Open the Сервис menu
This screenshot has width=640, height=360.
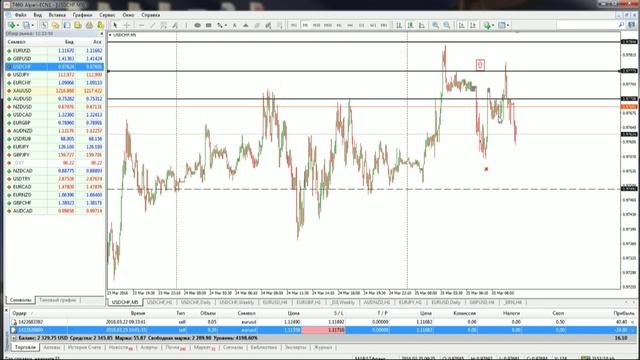click(x=107, y=15)
